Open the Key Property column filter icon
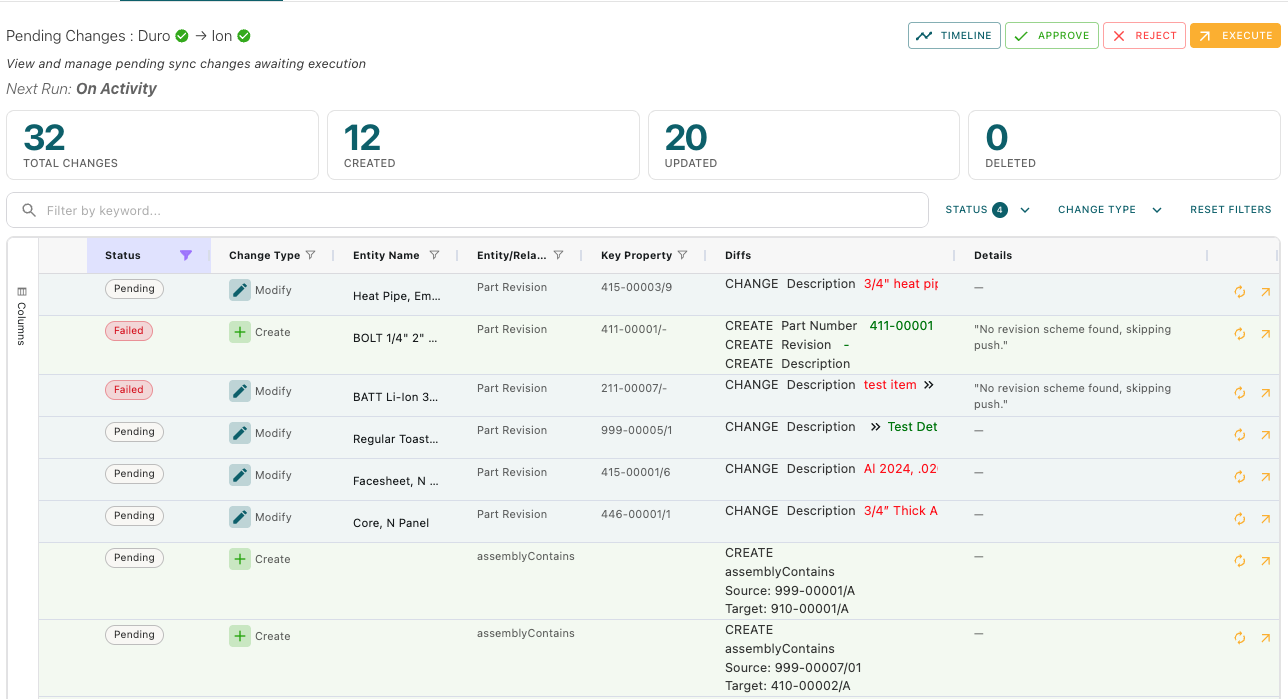 [682, 256]
